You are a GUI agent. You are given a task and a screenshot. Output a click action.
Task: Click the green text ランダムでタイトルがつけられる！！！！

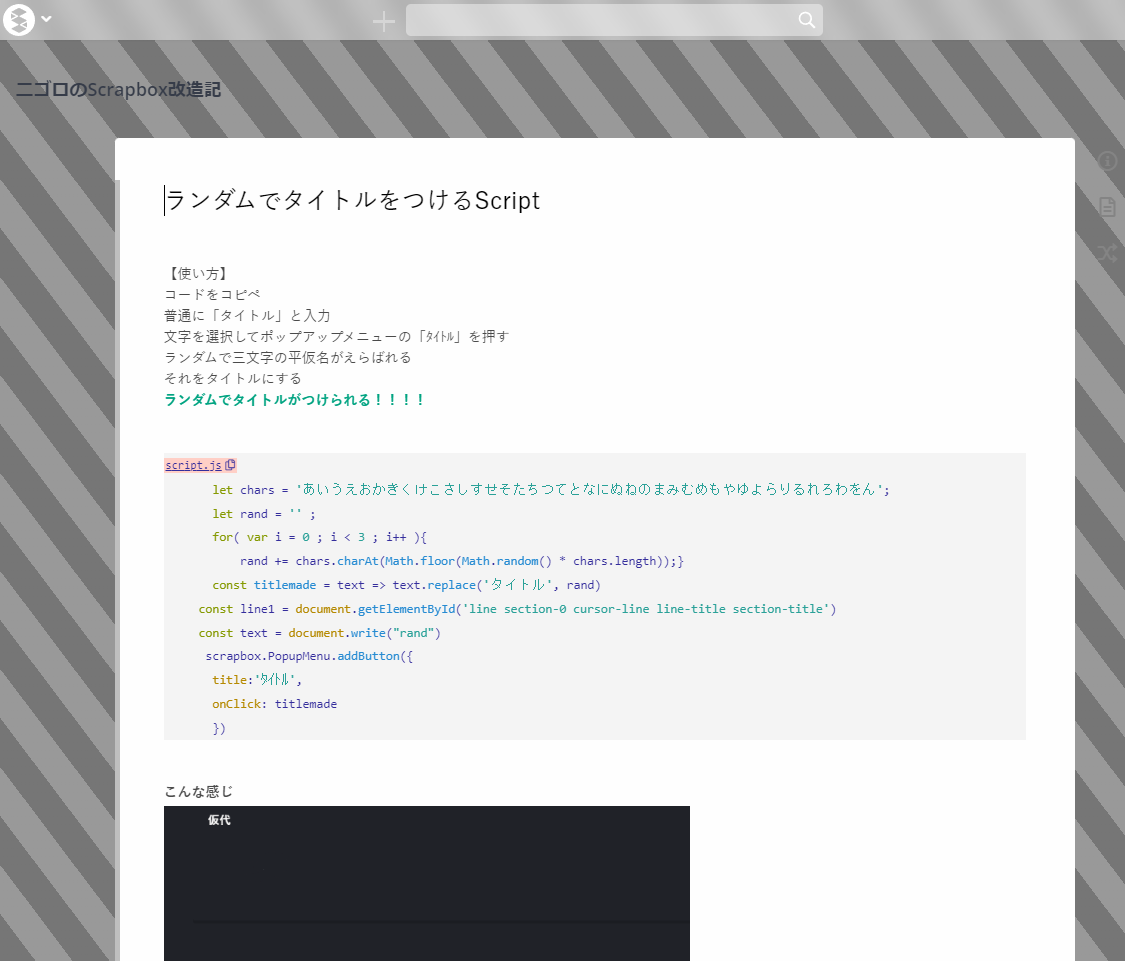tap(295, 399)
